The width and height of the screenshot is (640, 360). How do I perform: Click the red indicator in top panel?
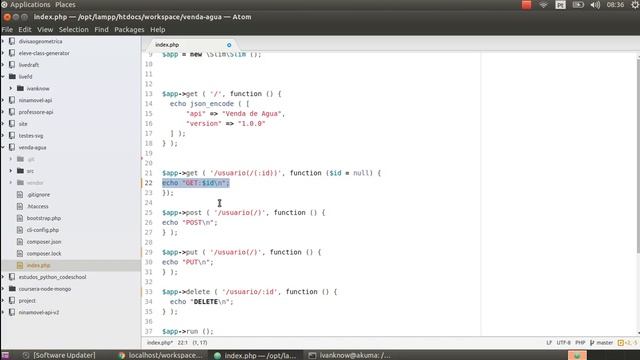[x=527, y=5]
